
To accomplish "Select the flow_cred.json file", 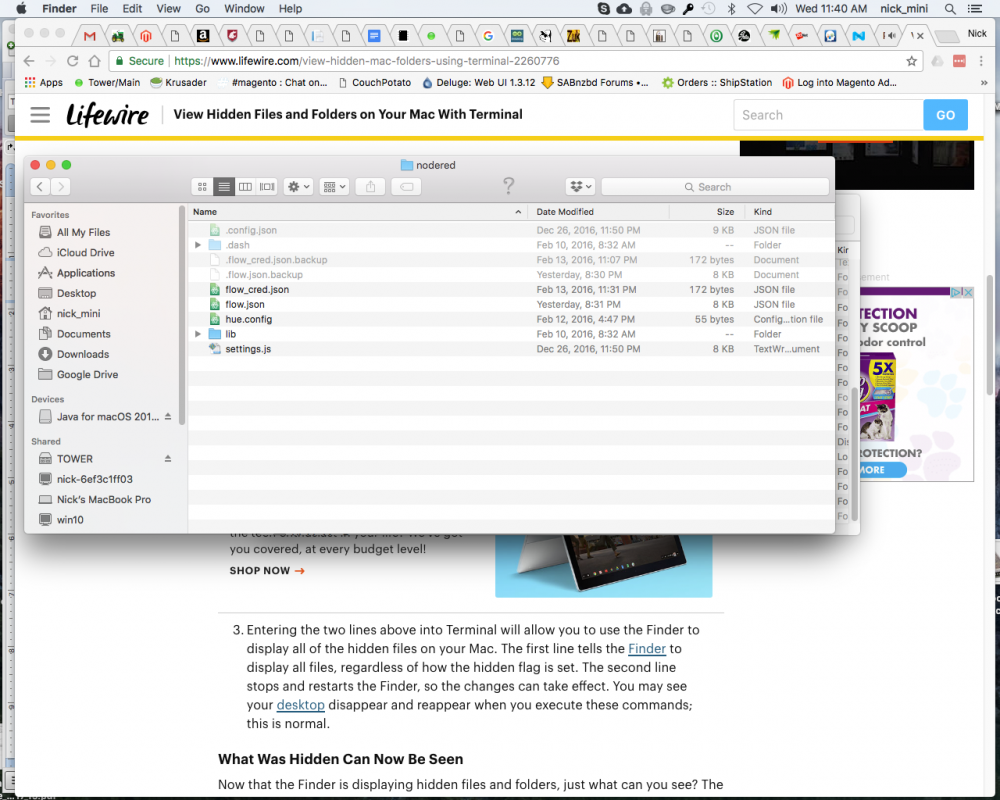I will point(511,290).
